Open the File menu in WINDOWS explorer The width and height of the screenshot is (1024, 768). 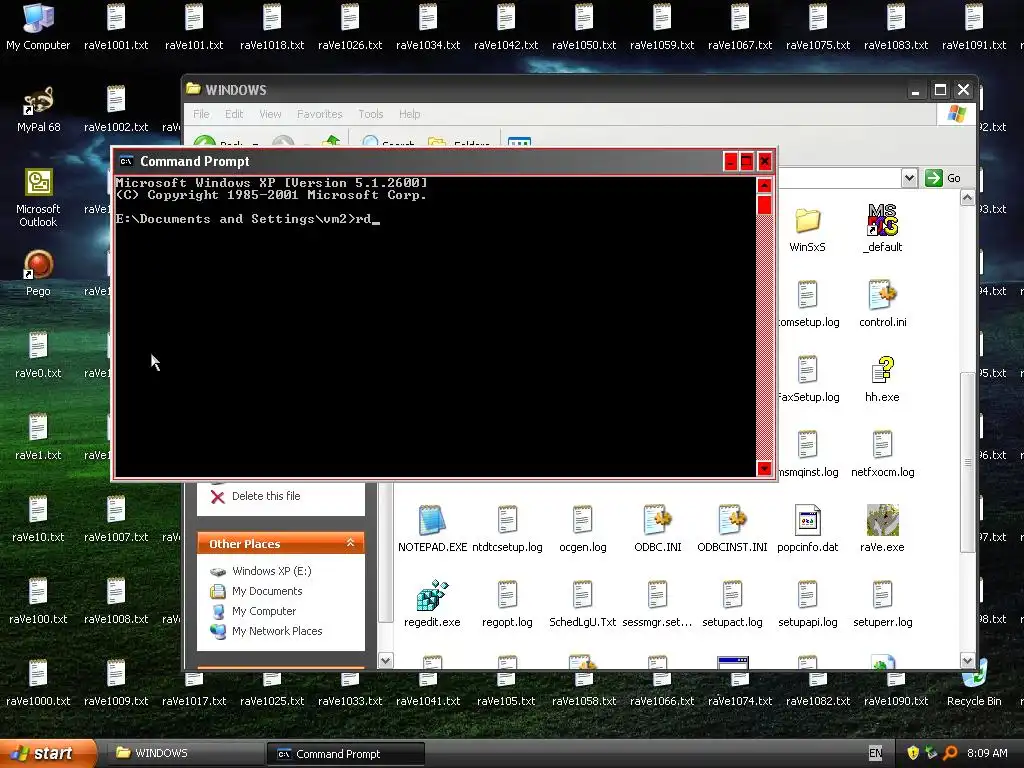(x=201, y=114)
